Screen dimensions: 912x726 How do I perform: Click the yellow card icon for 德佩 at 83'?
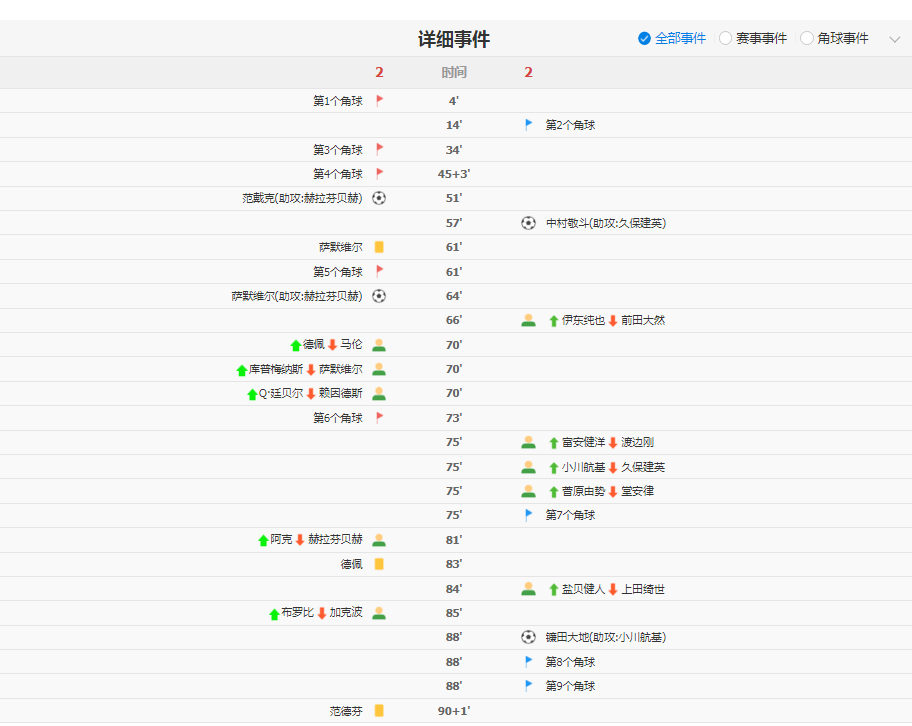pos(379,564)
